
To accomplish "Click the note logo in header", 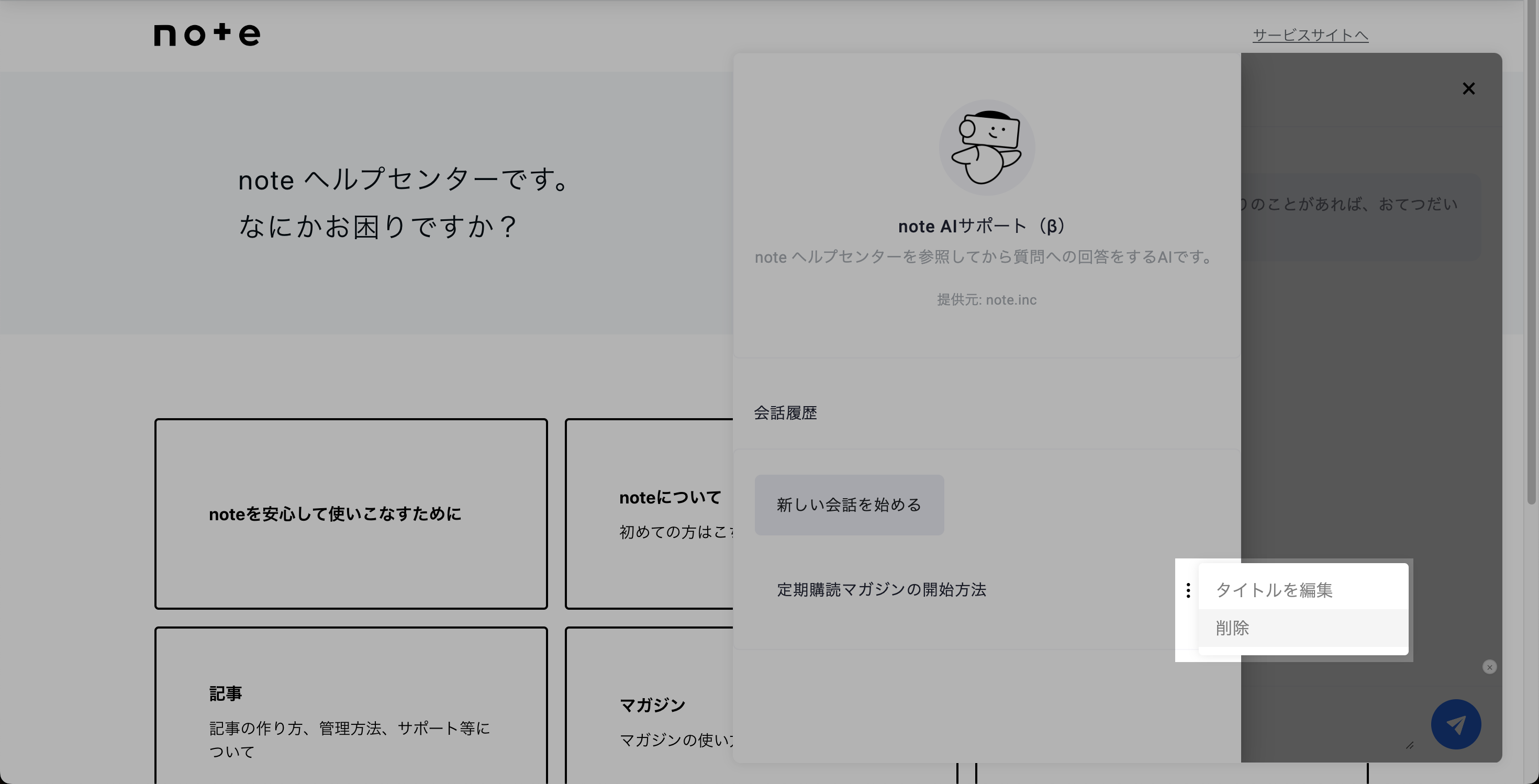I will click(x=207, y=35).
